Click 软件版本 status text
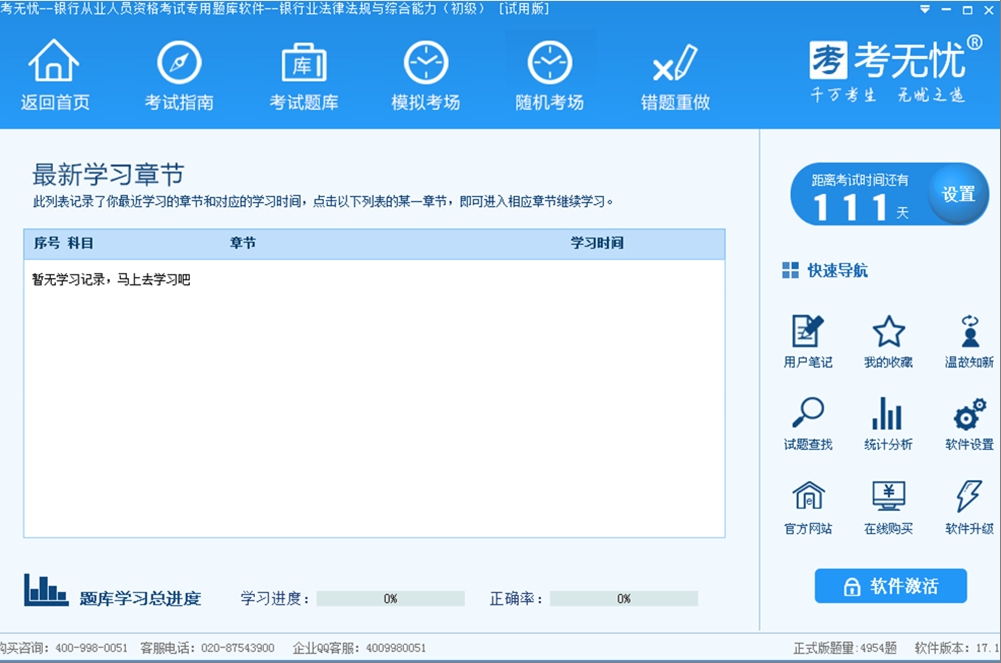1001x663 pixels. point(957,648)
